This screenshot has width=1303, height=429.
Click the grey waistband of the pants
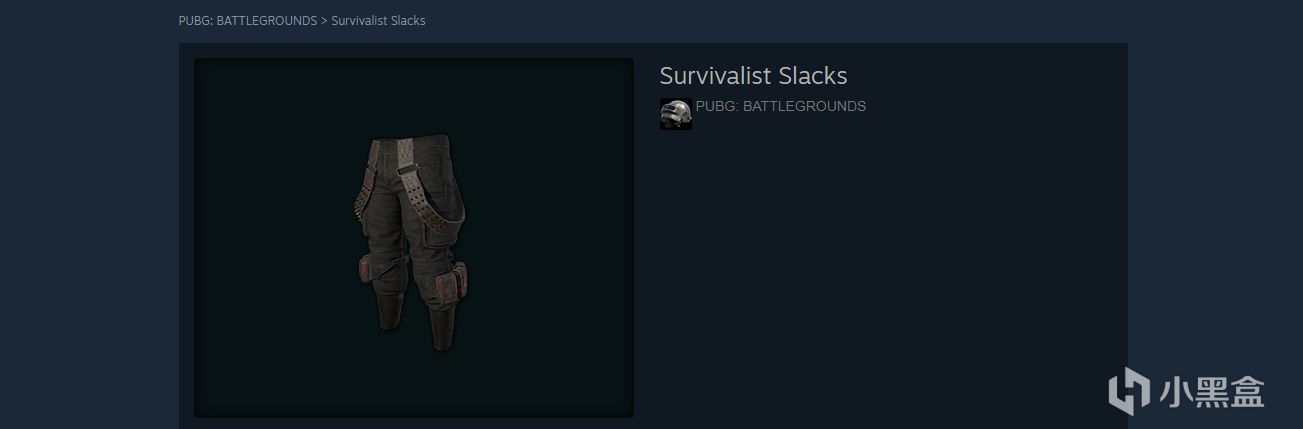coord(410,150)
